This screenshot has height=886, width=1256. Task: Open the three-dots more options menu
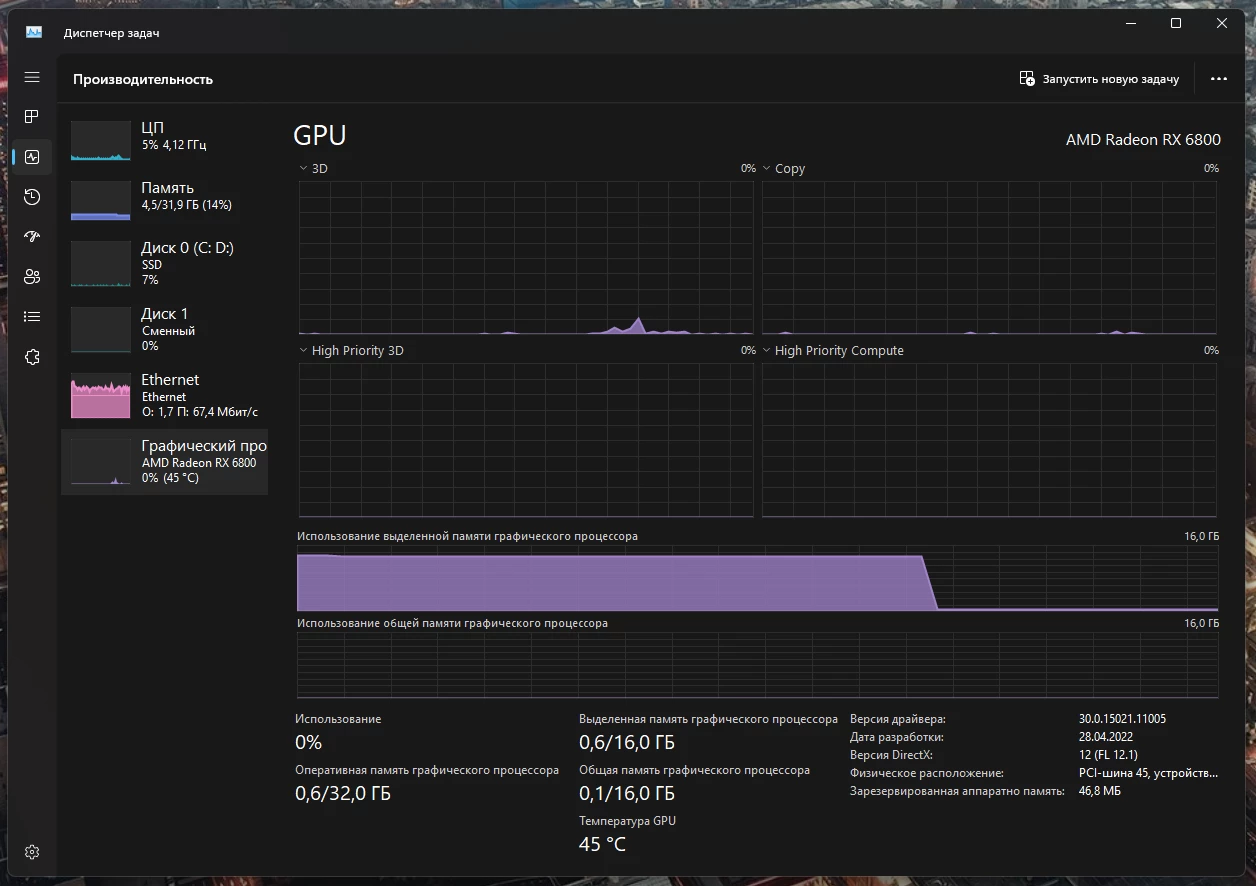[1218, 79]
